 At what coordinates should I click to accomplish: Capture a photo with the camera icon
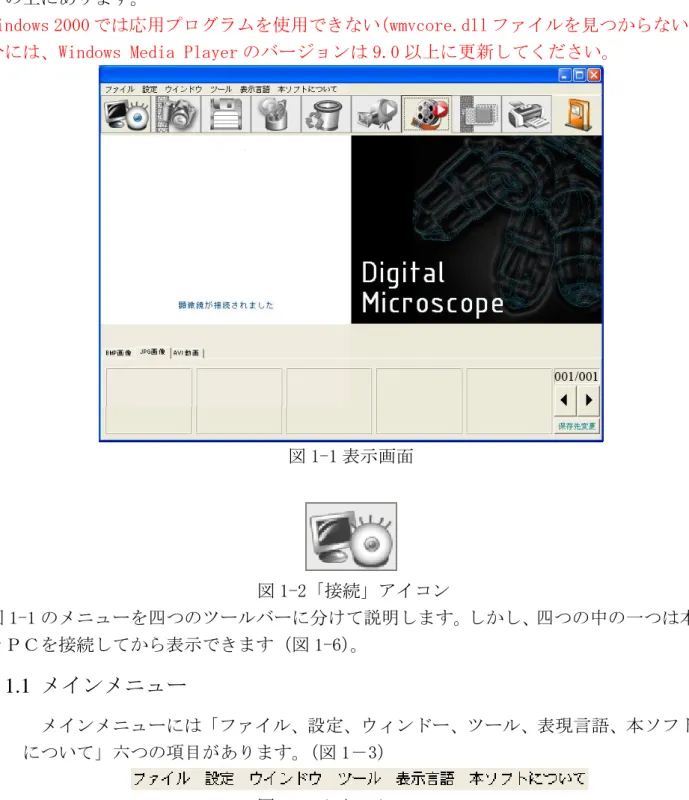pos(177,114)
